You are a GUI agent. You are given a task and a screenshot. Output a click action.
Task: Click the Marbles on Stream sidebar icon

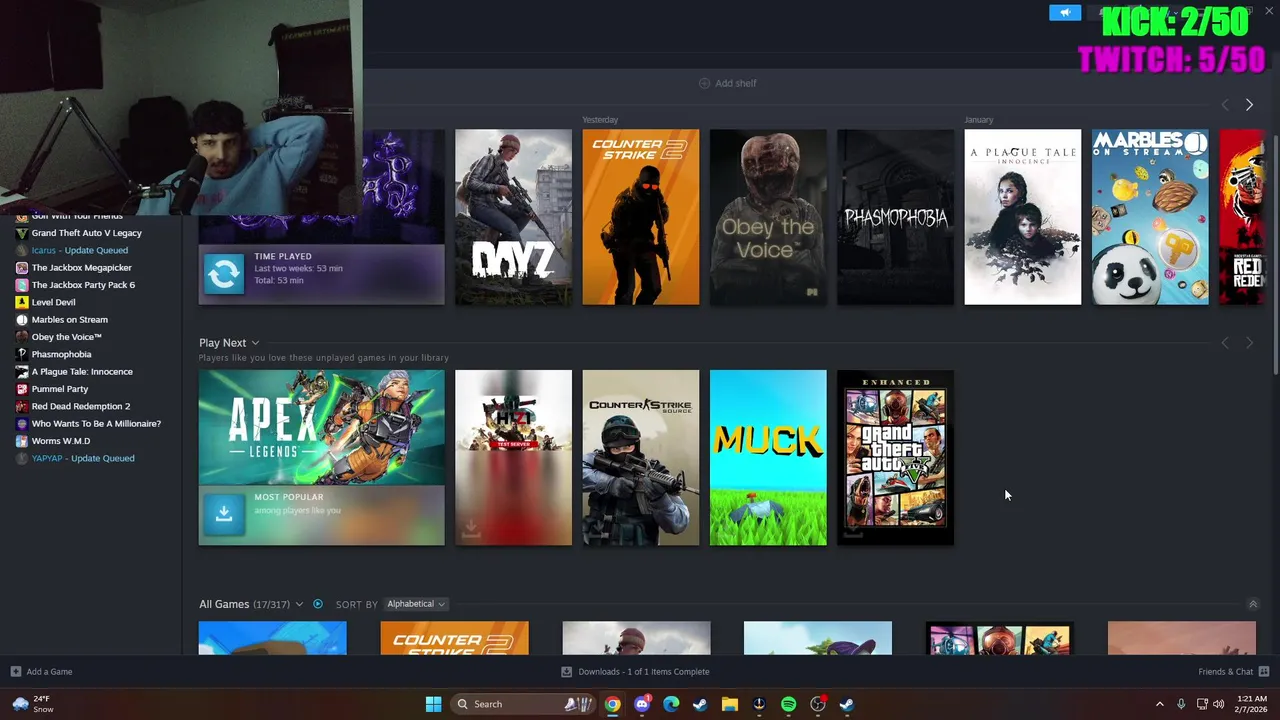pyautogui.click(x=22, y=320)
